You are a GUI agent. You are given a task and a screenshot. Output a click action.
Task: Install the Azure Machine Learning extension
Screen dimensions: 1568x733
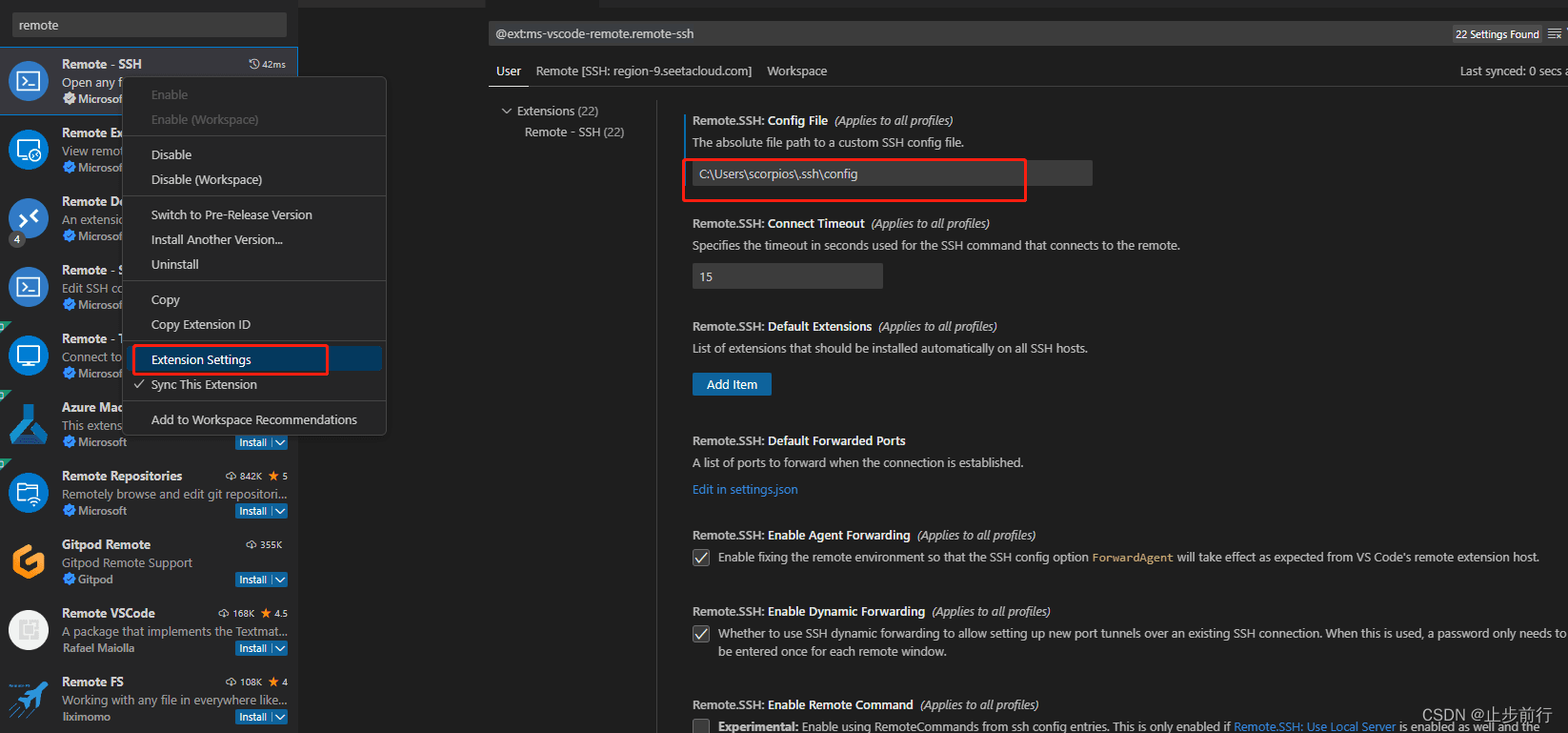pyautogui.click(x=253, y=442)
